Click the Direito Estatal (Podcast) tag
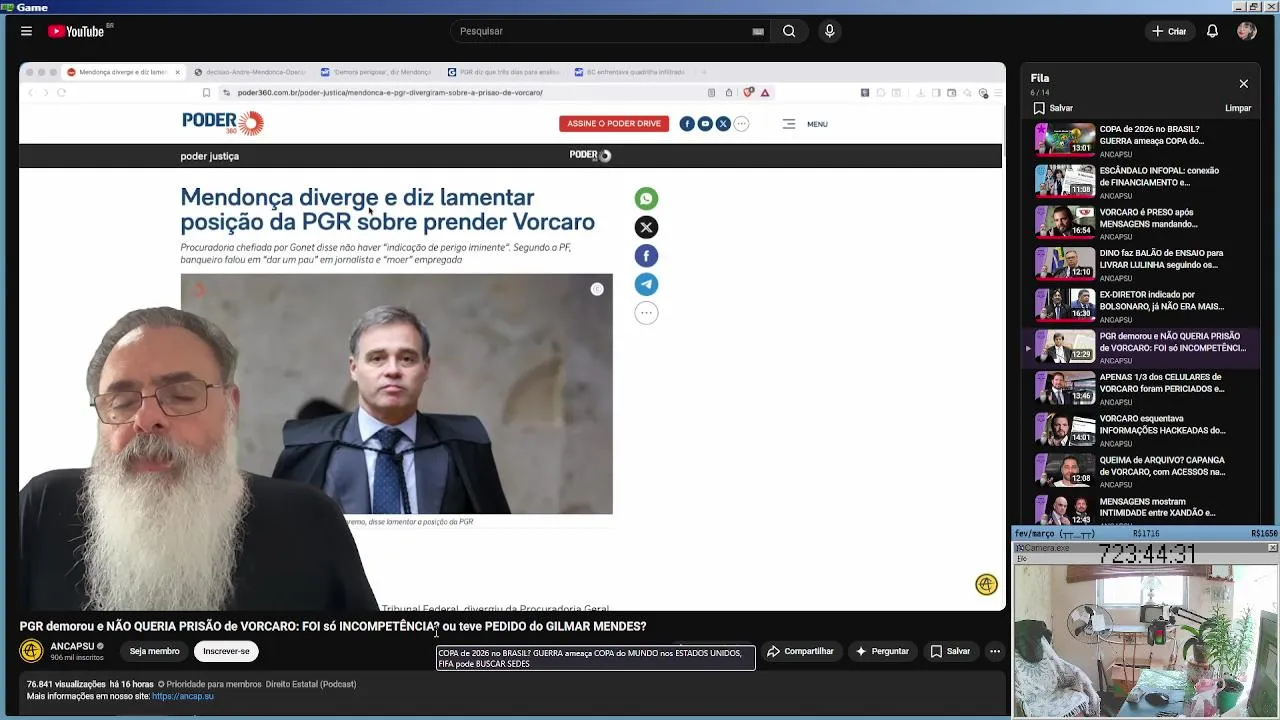The image size is (1280, 720). 311,684
